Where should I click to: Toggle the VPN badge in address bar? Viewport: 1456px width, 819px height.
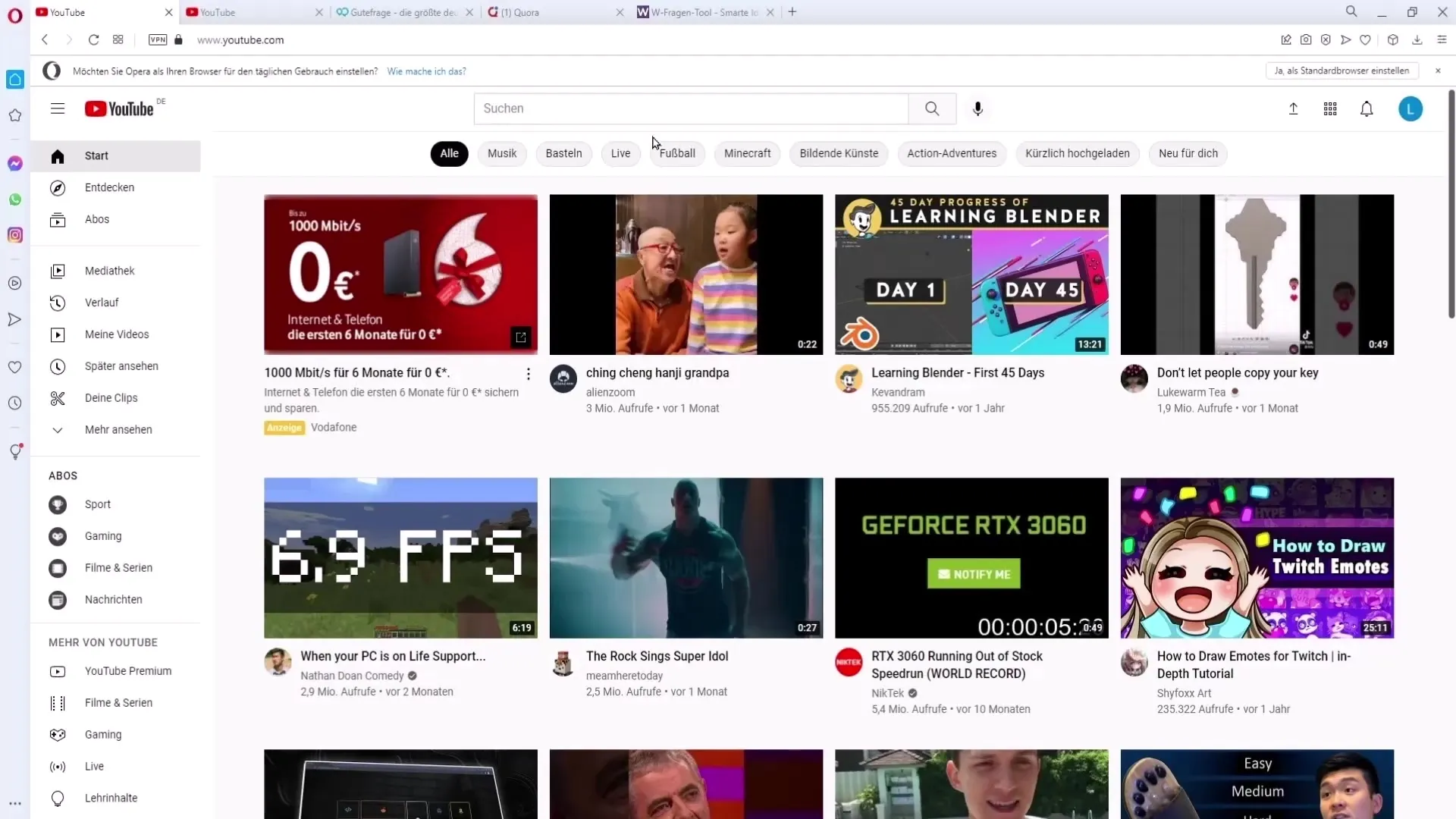pos(158,39)
